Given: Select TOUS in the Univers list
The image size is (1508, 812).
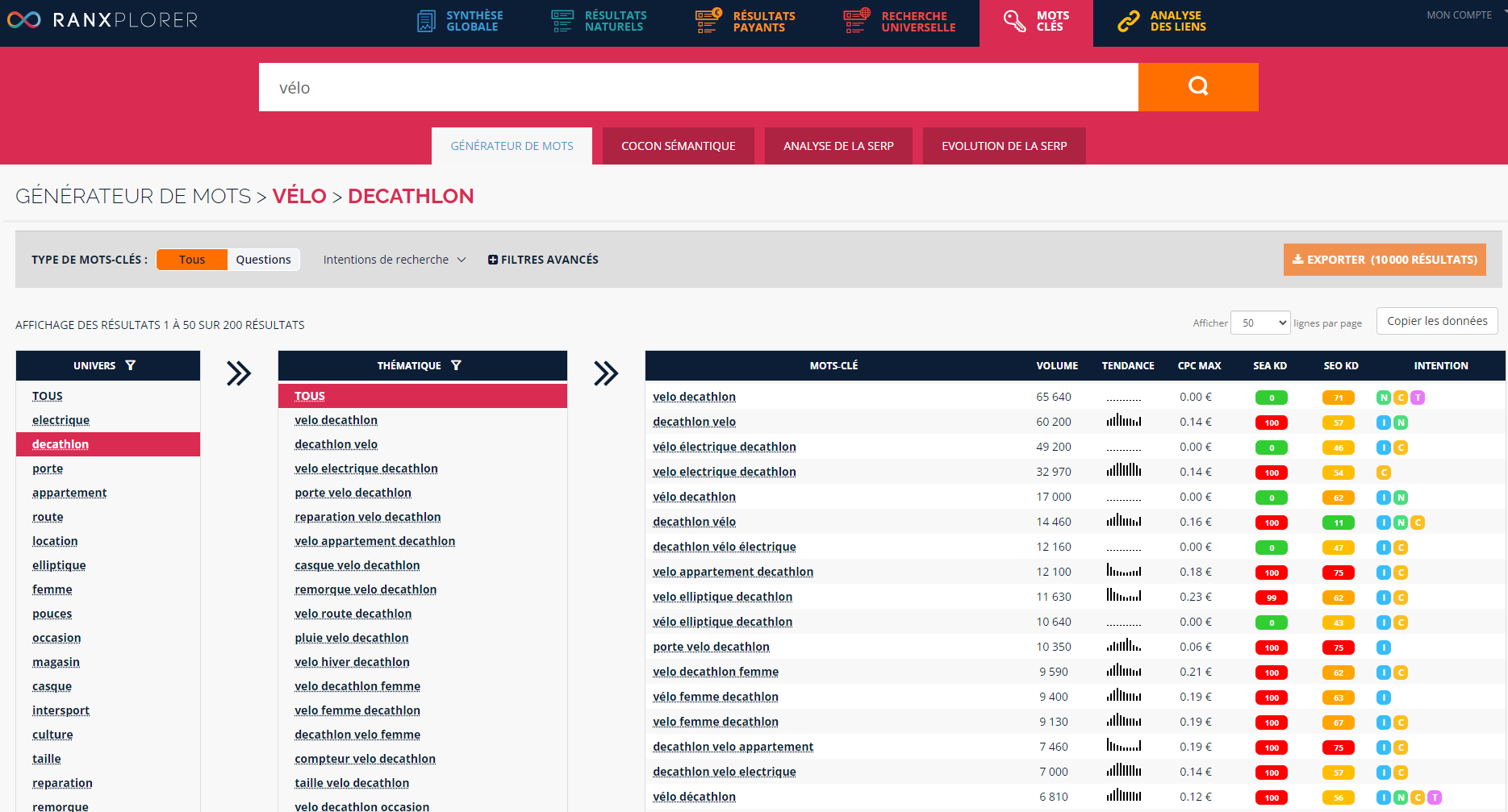Looking at the screenshot, I should pos(48,396).
